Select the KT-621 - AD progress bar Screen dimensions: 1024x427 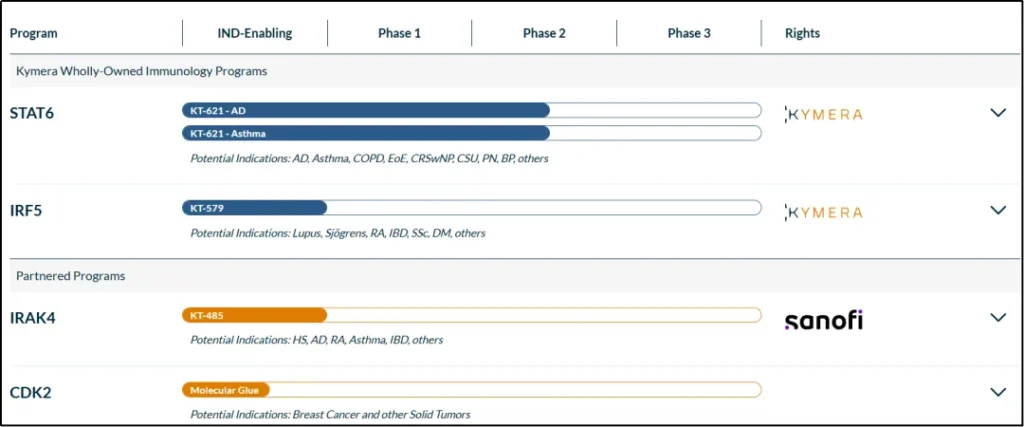(366, 110)
